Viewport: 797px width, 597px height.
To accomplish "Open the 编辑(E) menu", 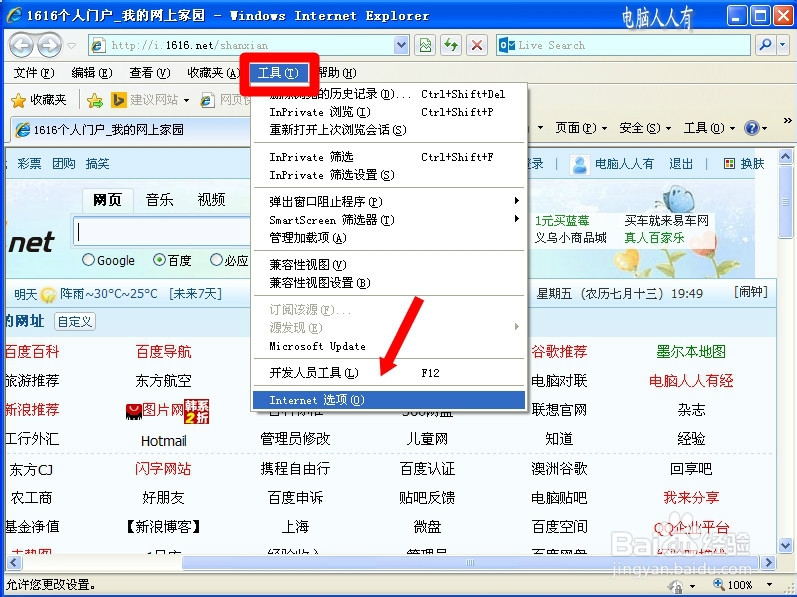I will pos(92,73).
